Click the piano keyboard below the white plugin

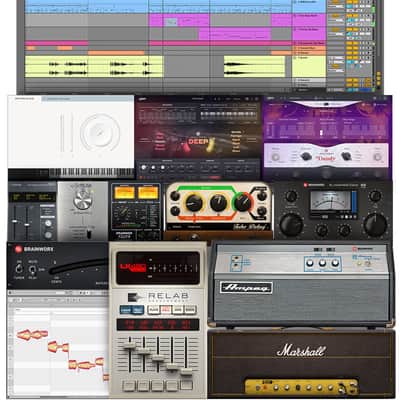pos(92,173)
